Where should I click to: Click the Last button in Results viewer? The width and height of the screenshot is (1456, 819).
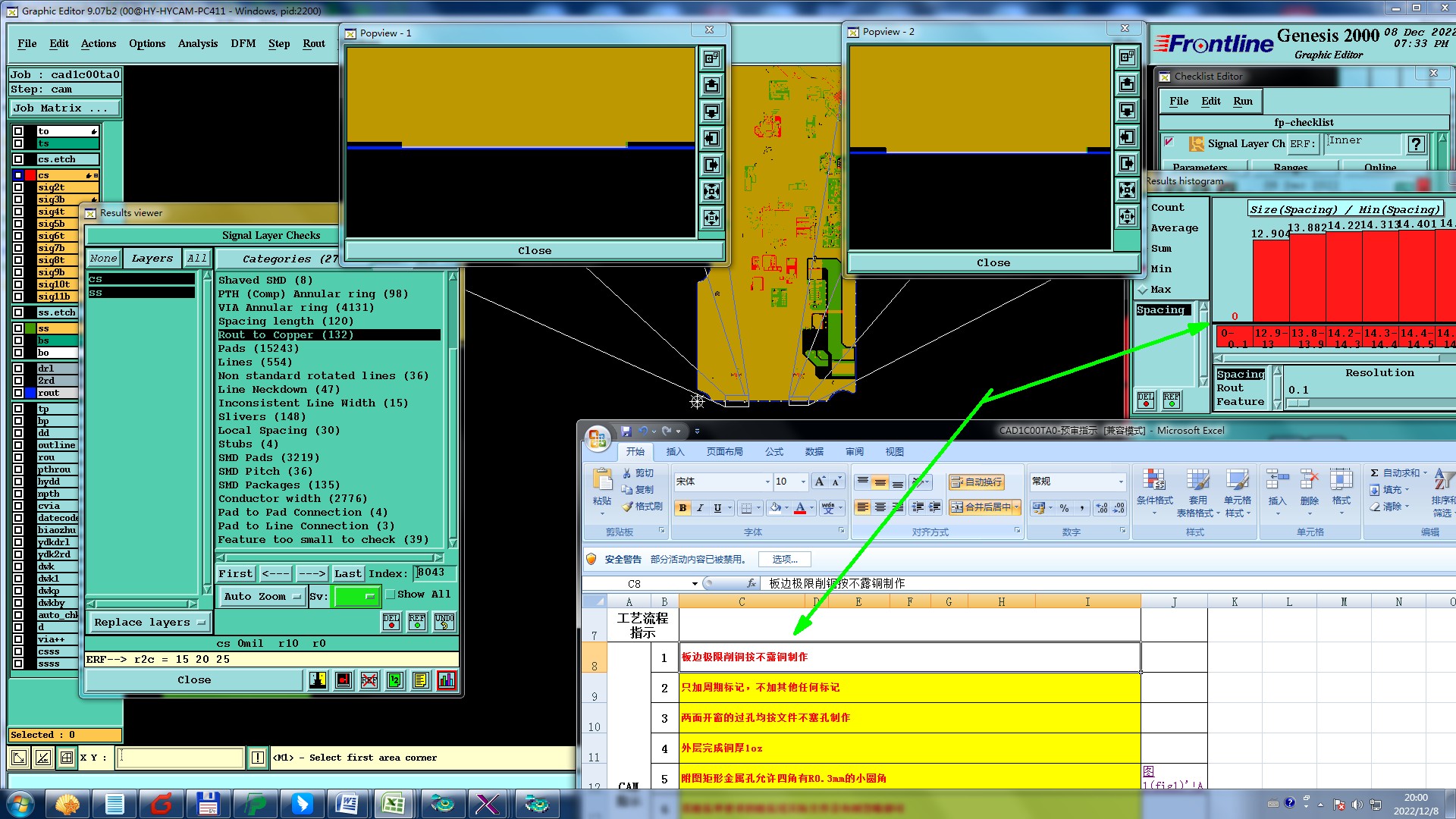tap(348, 574)
